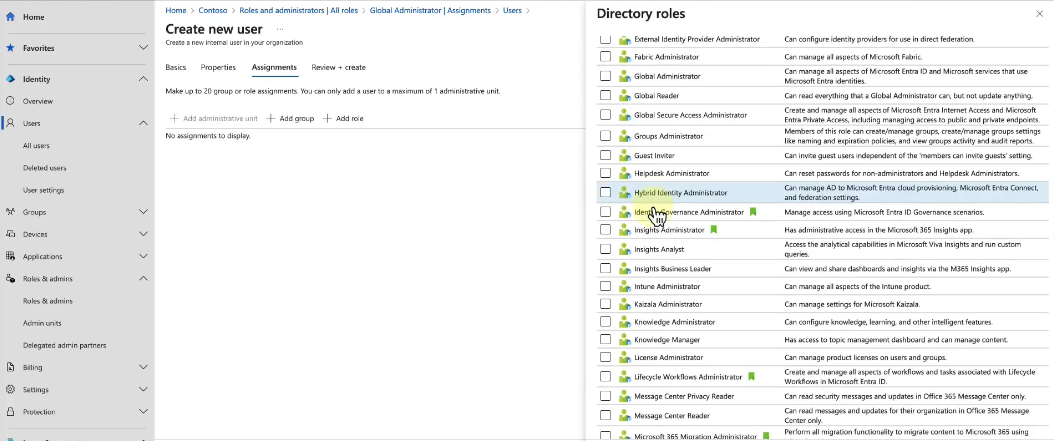
Task: Click the Guest Inviter role icon
Action: (624, 155)
